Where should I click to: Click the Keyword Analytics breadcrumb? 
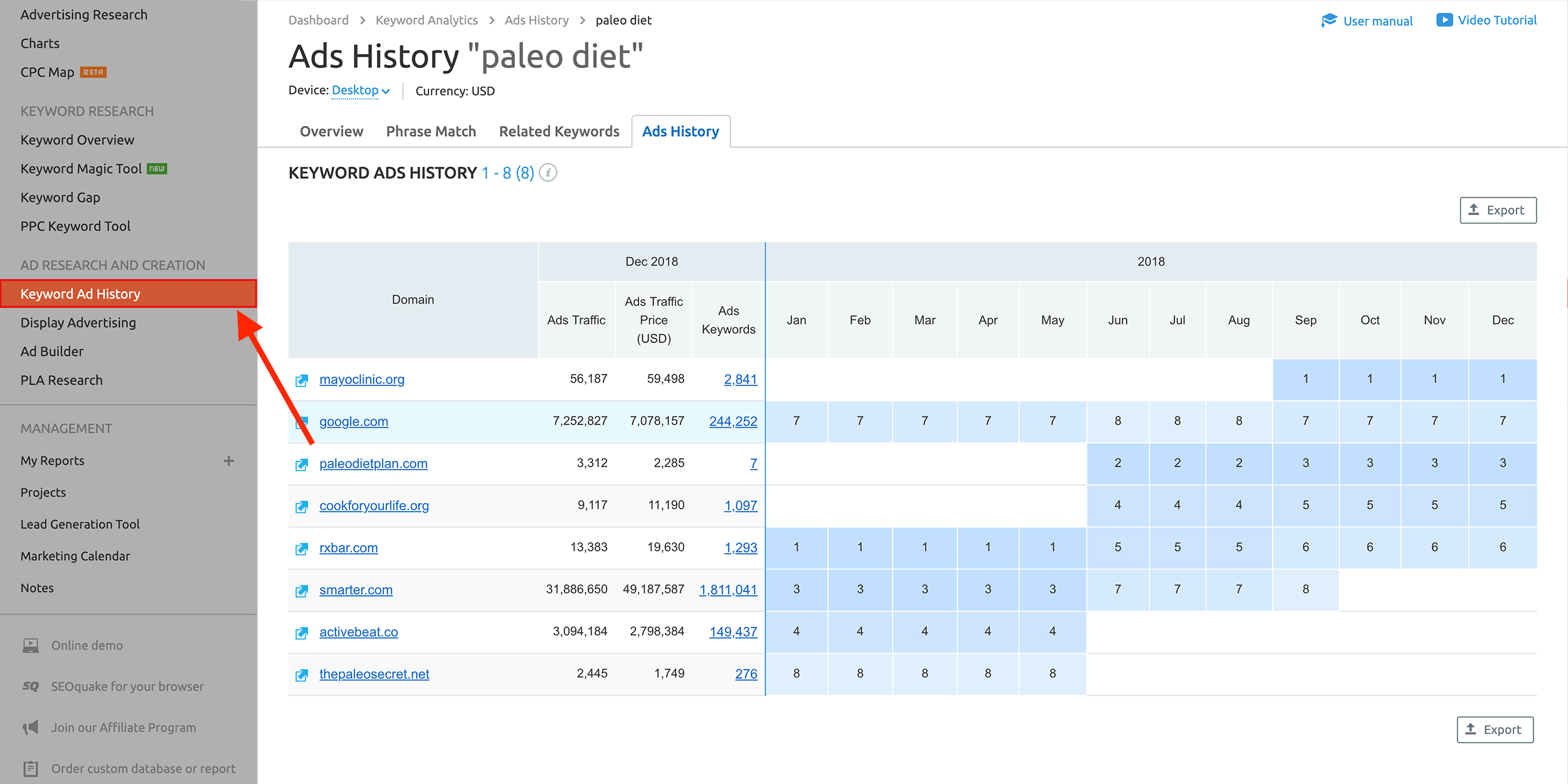[x=426, y=20]
